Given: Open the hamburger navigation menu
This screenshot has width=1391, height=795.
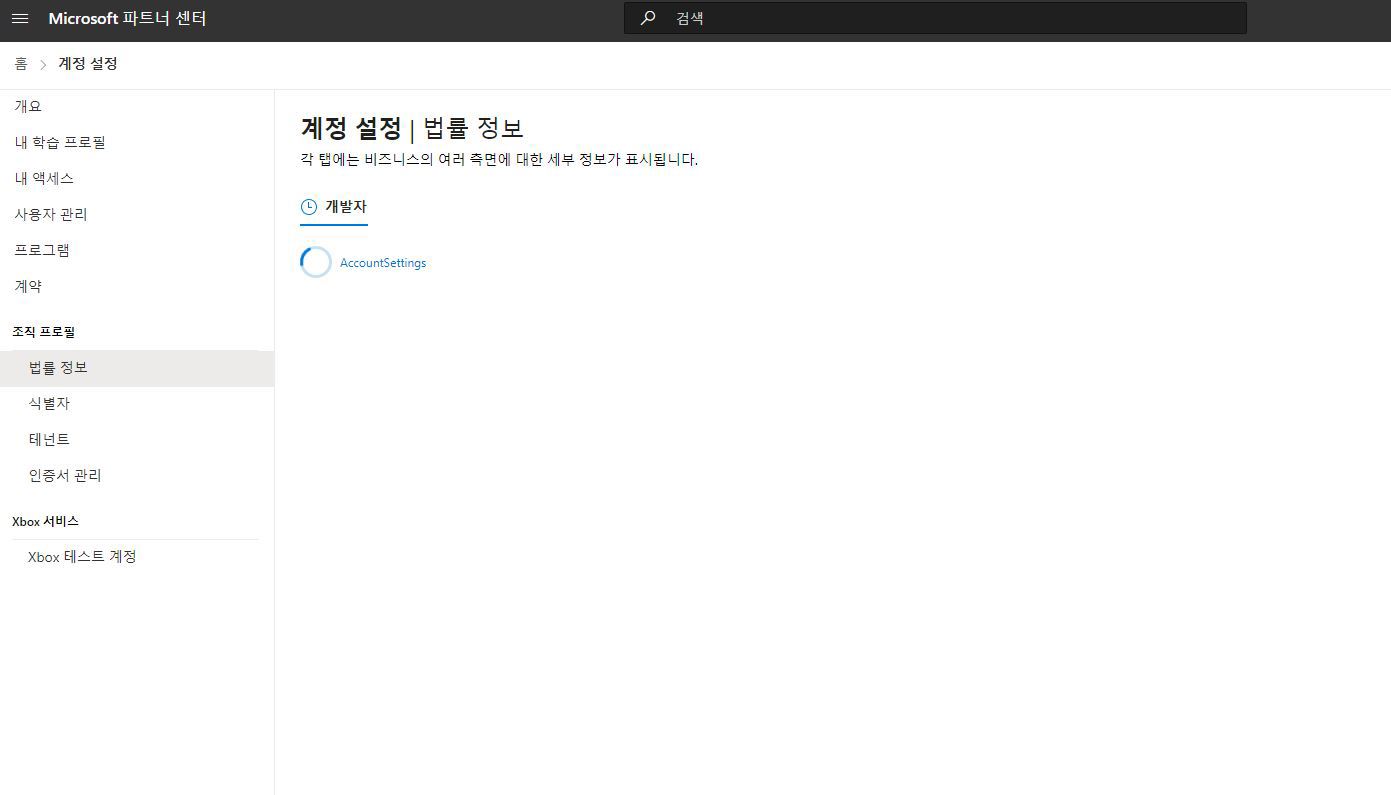Looking at the screenshot, I should [20, 19].
